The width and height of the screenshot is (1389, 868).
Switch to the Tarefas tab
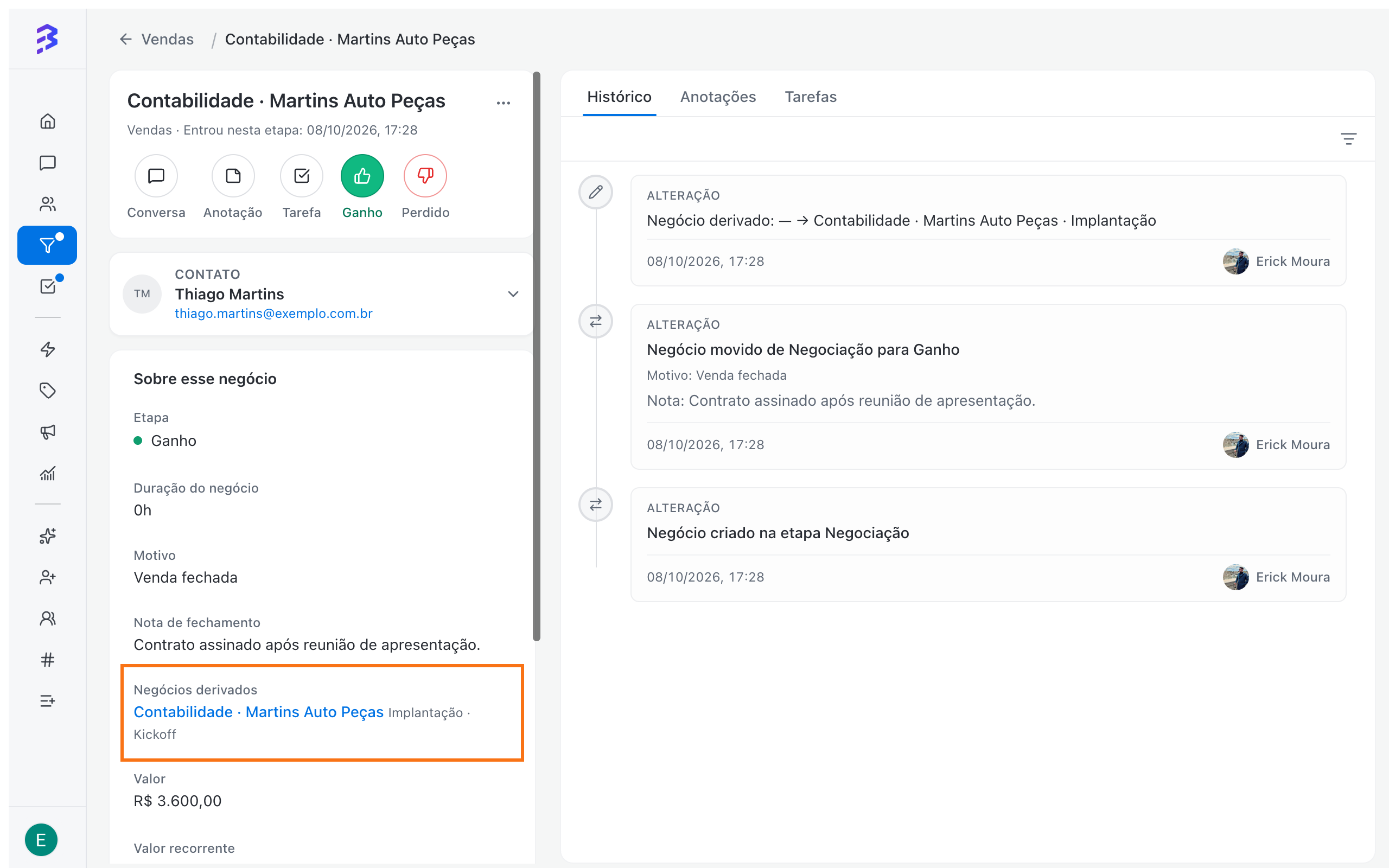[811, 97]
